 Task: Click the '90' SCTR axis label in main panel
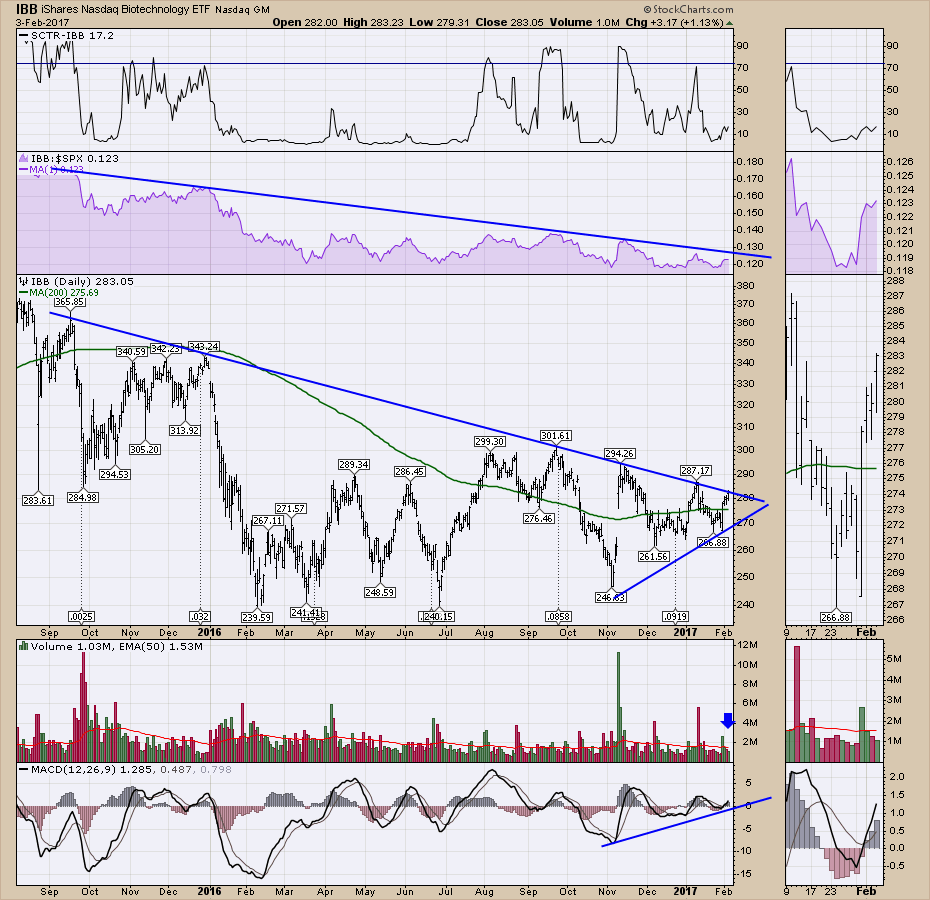click(x=743, y=46)
